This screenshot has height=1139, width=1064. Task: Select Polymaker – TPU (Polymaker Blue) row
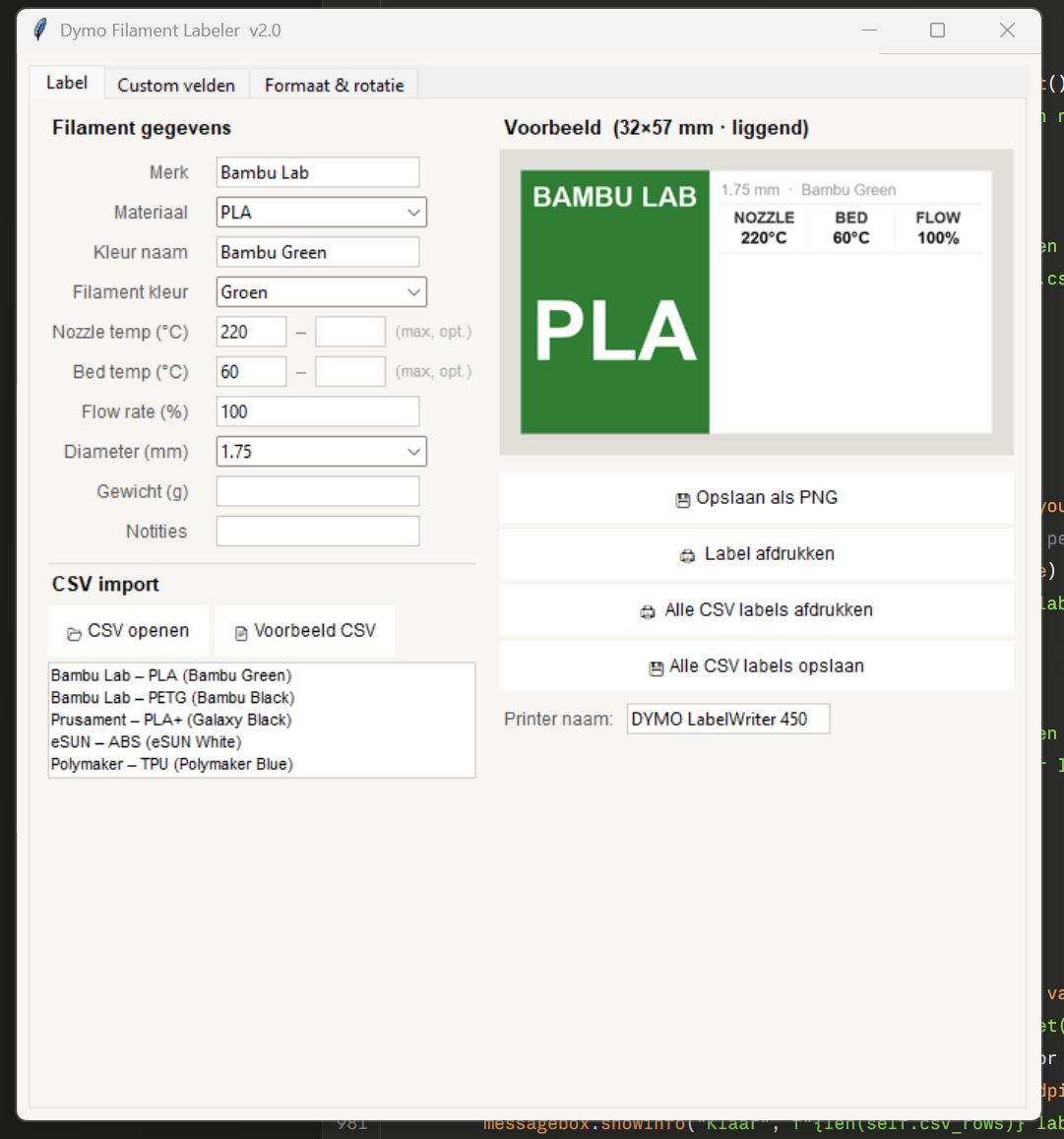coord(262,764)
